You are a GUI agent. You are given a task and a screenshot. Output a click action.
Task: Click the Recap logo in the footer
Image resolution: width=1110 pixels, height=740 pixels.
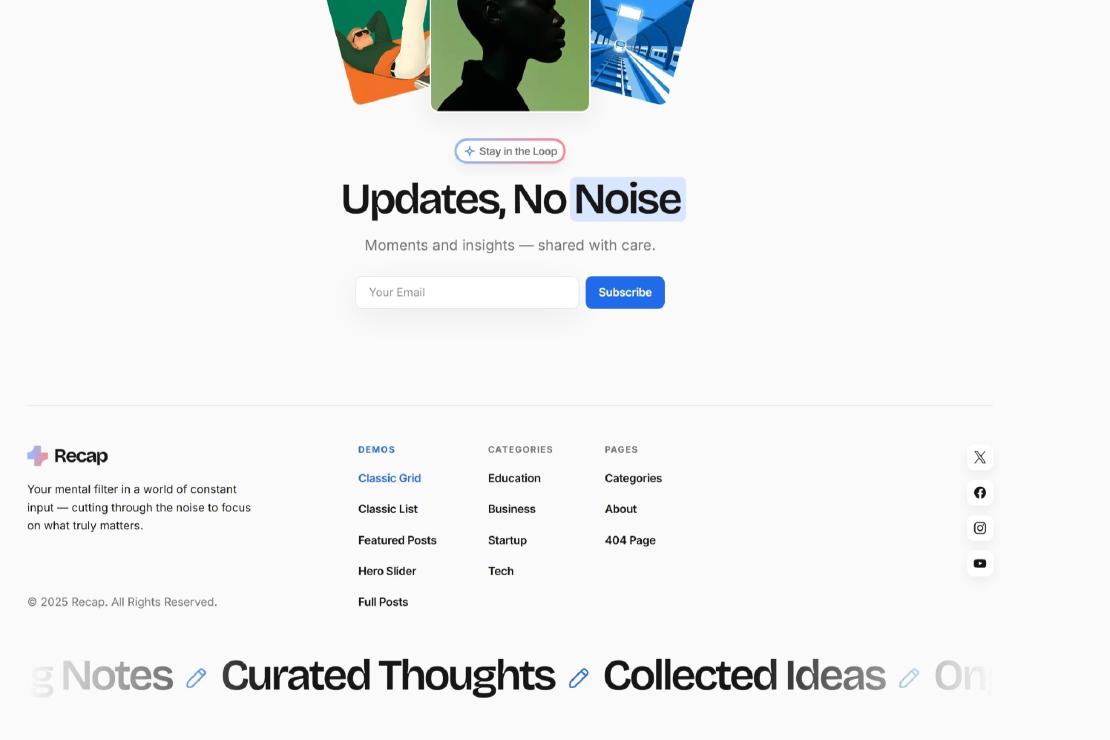click(x=67, y=456)
